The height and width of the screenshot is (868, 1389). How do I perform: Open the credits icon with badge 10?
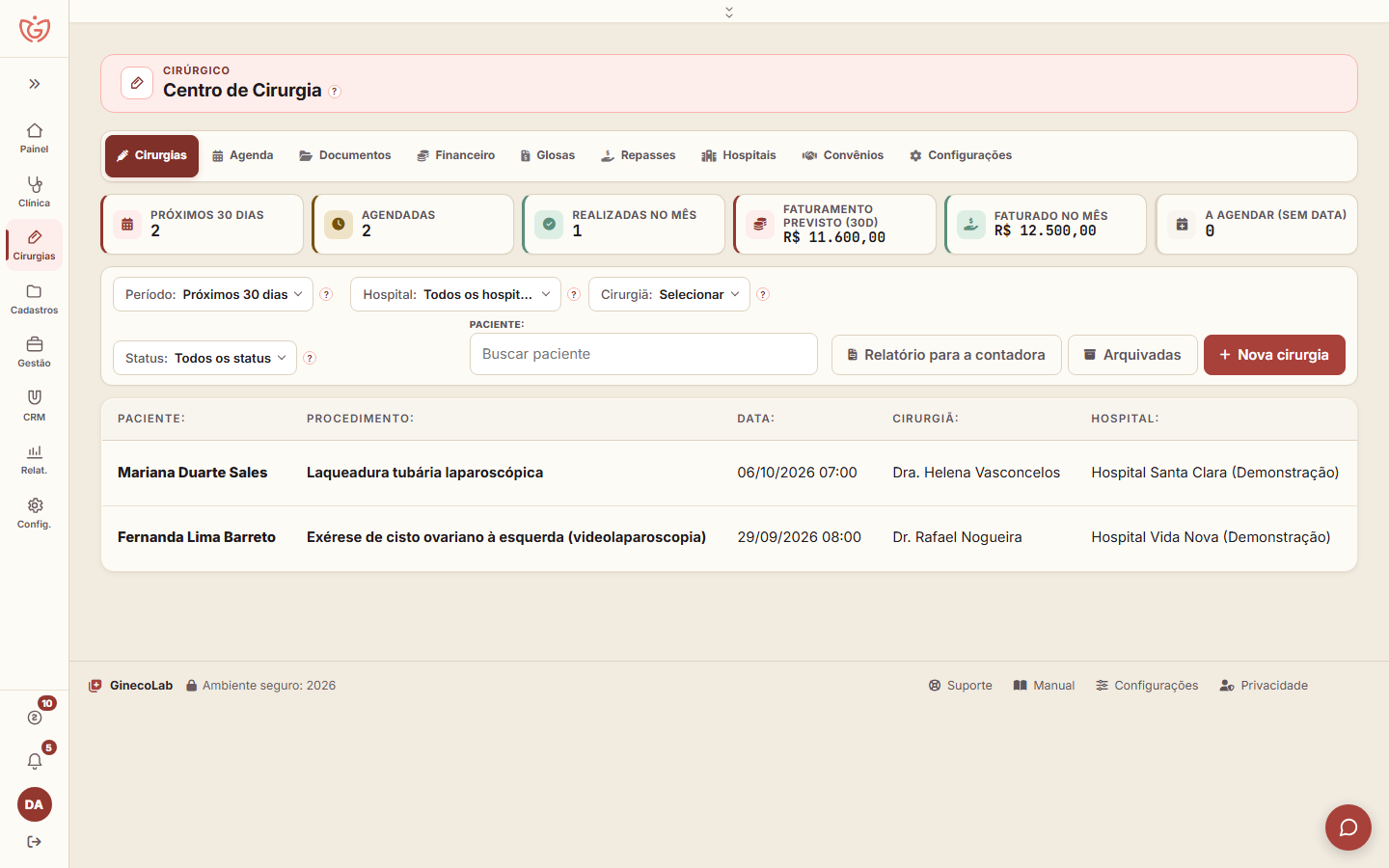tap(35, 717)
